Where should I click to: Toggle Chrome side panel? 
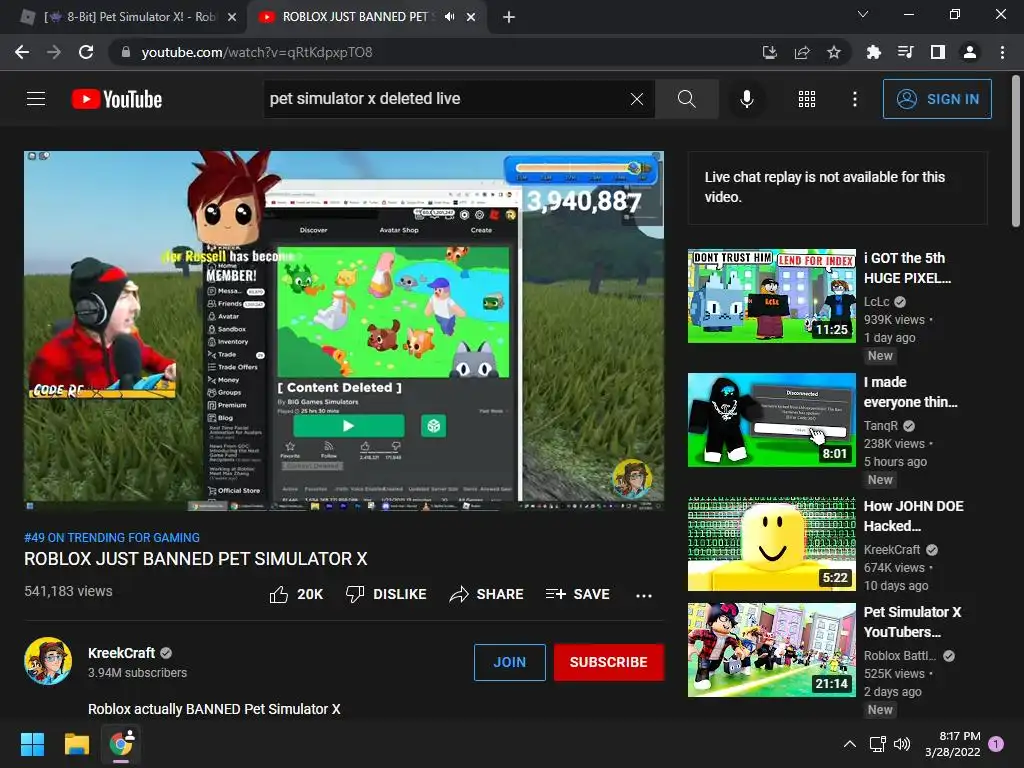(x=938, y=52)
